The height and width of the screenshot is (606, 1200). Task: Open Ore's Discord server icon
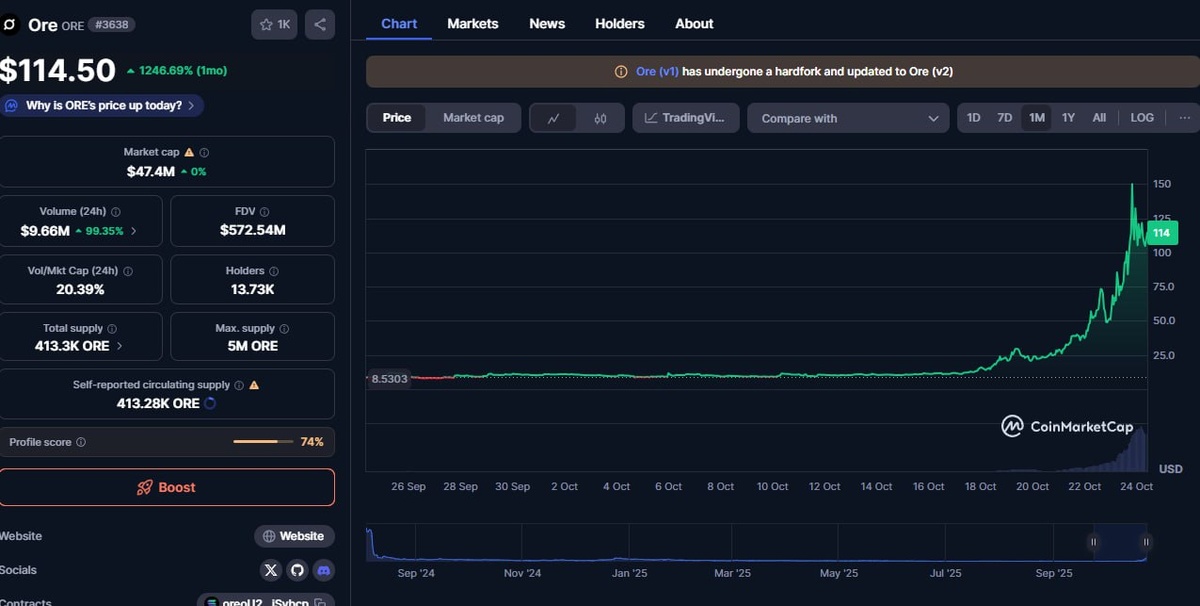pos(323,570)
